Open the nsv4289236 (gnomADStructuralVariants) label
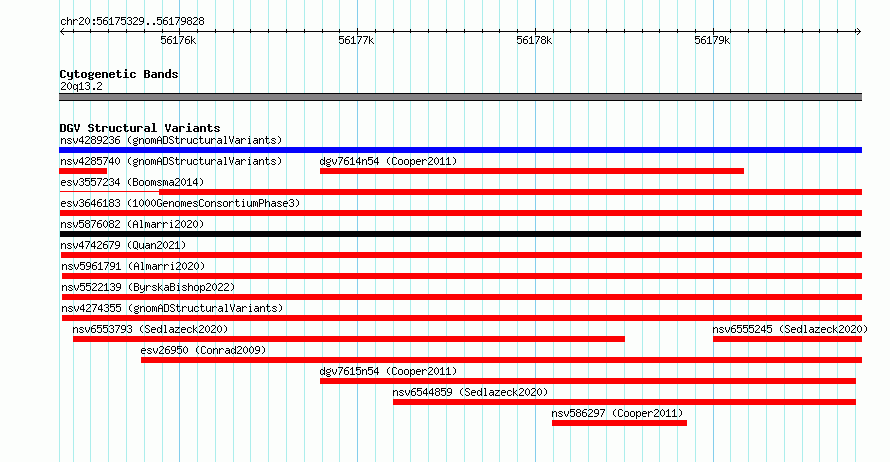 click(171, 140)
